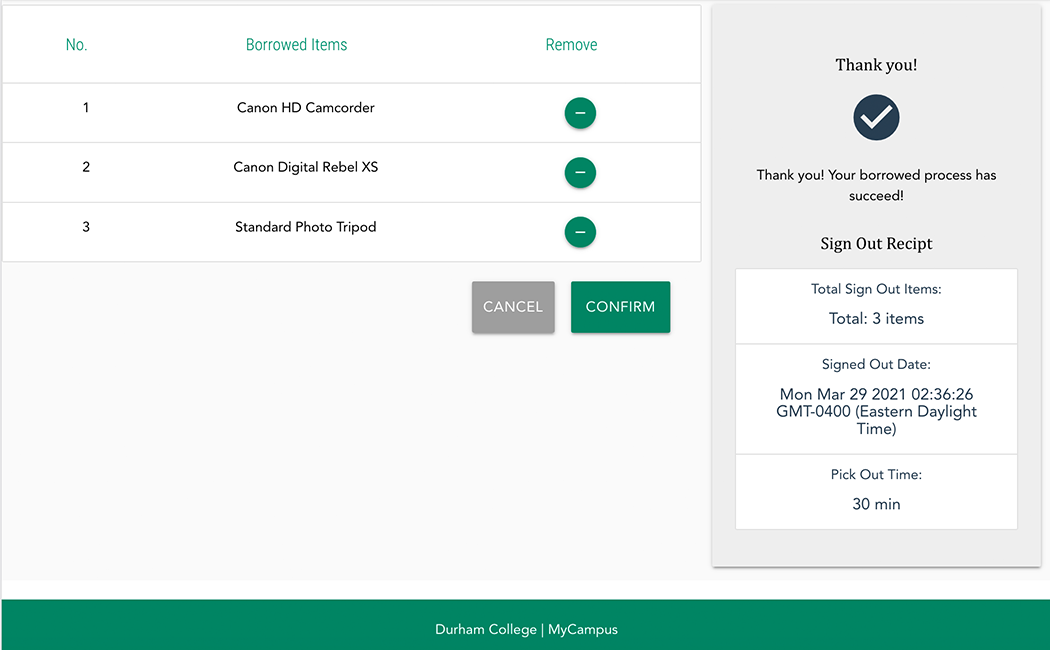Click the No. column header

coord(76,44)
